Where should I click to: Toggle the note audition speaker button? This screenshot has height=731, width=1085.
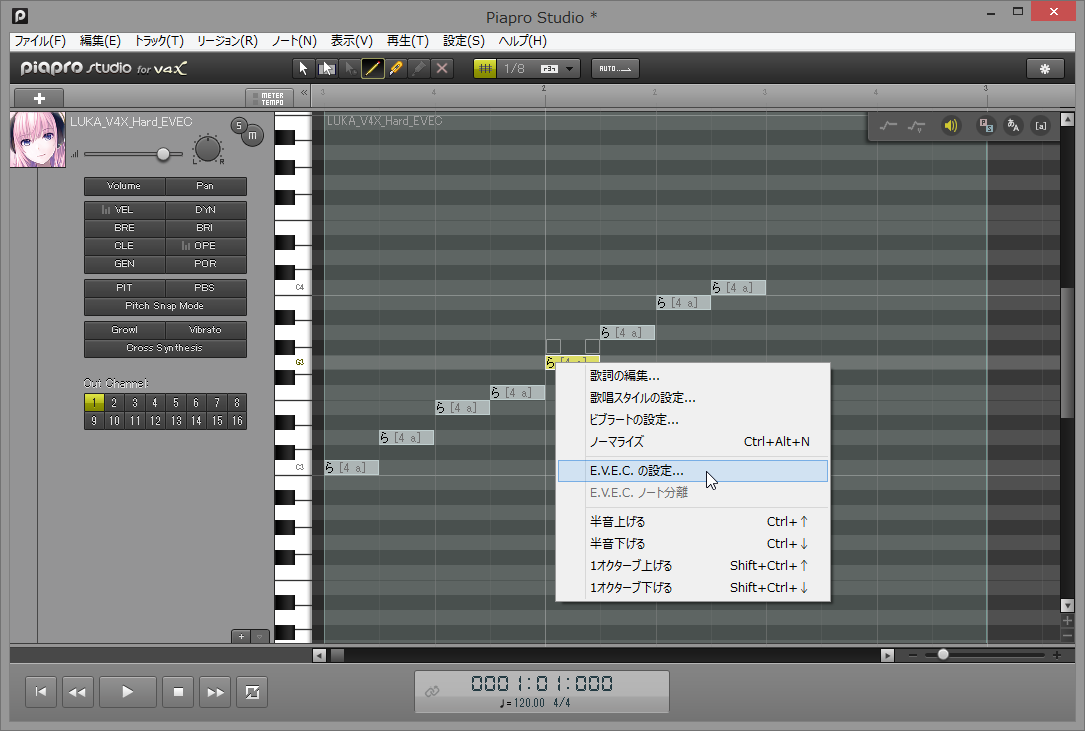point(951,125)
